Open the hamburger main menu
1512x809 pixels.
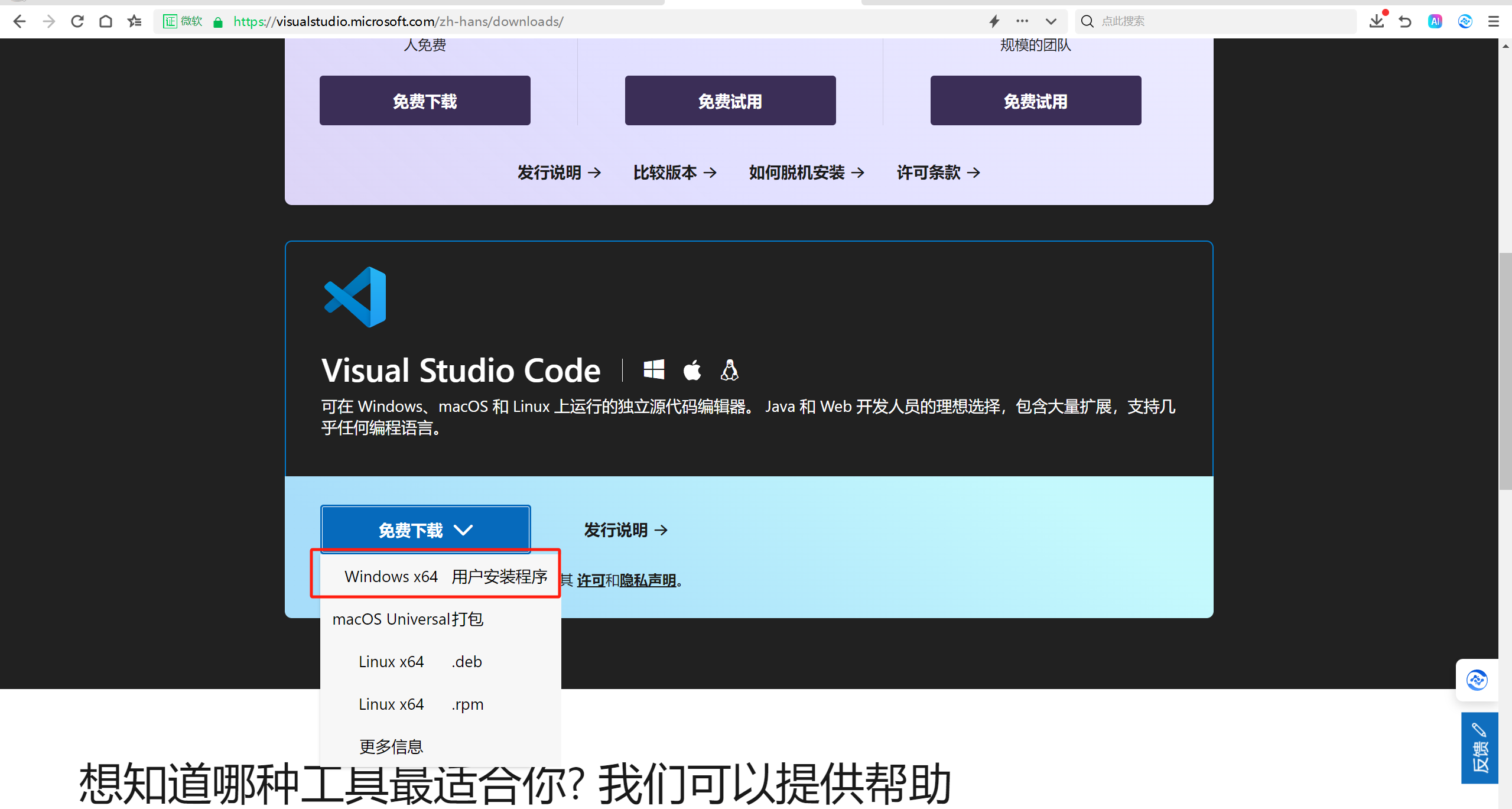point(1494,22)
